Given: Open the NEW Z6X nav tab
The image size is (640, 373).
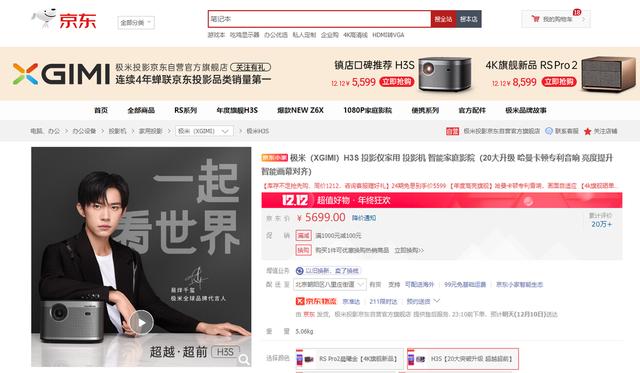Looking at the screenshot, I should coord(300,110).
